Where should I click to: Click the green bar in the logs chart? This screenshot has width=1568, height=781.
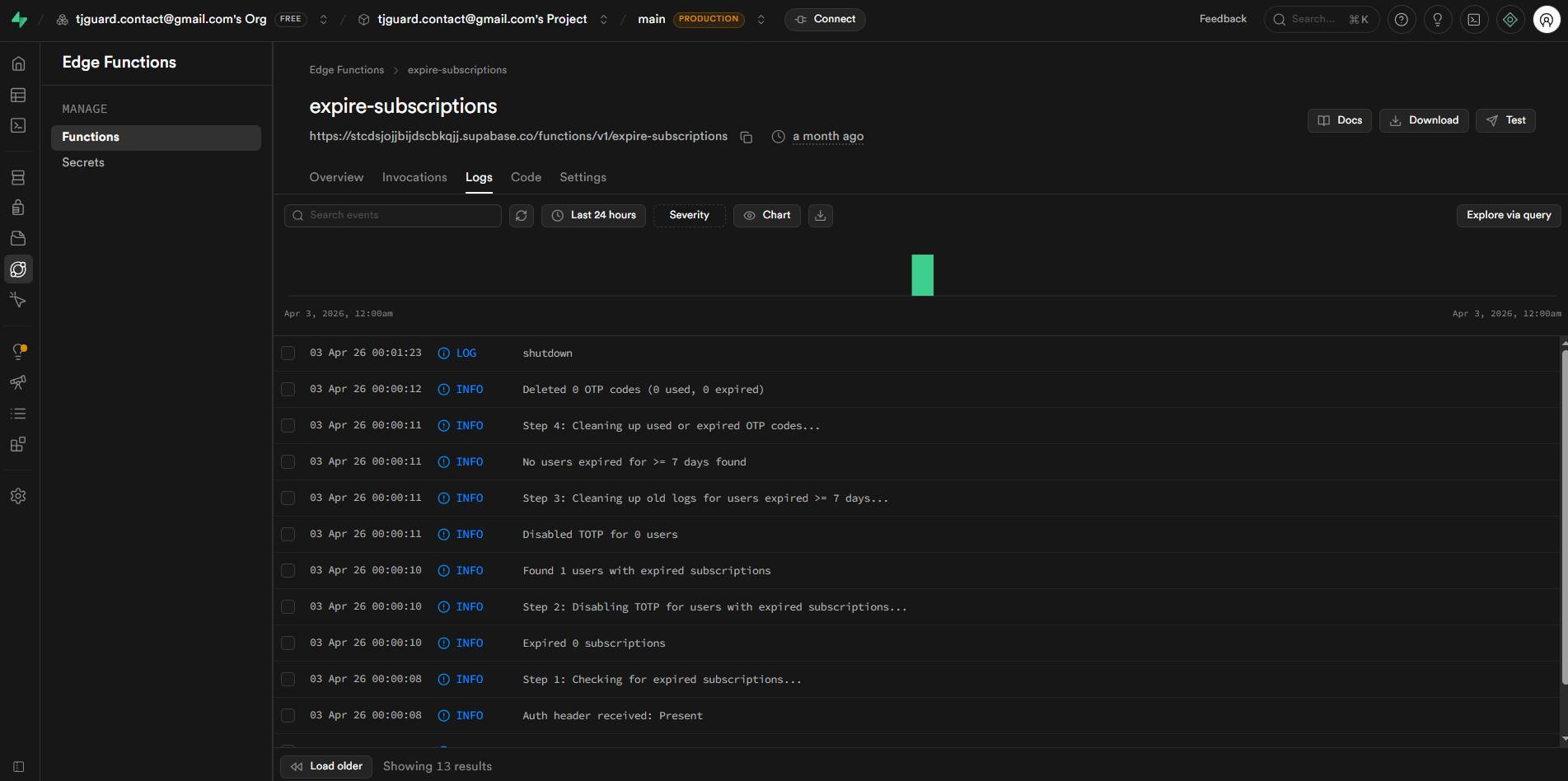click(x=922, y=275)
